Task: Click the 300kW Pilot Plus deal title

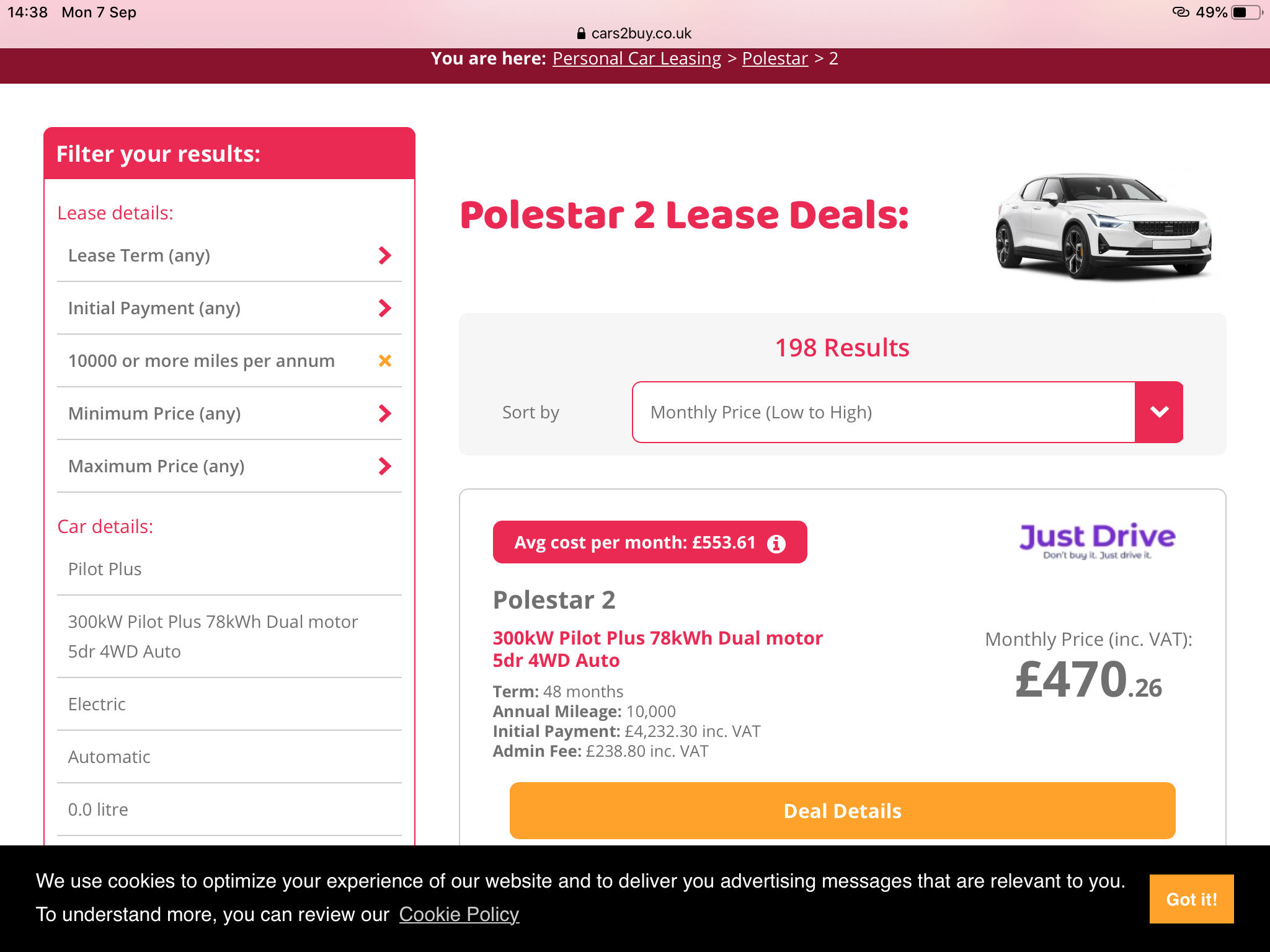Action: point(657,649)
